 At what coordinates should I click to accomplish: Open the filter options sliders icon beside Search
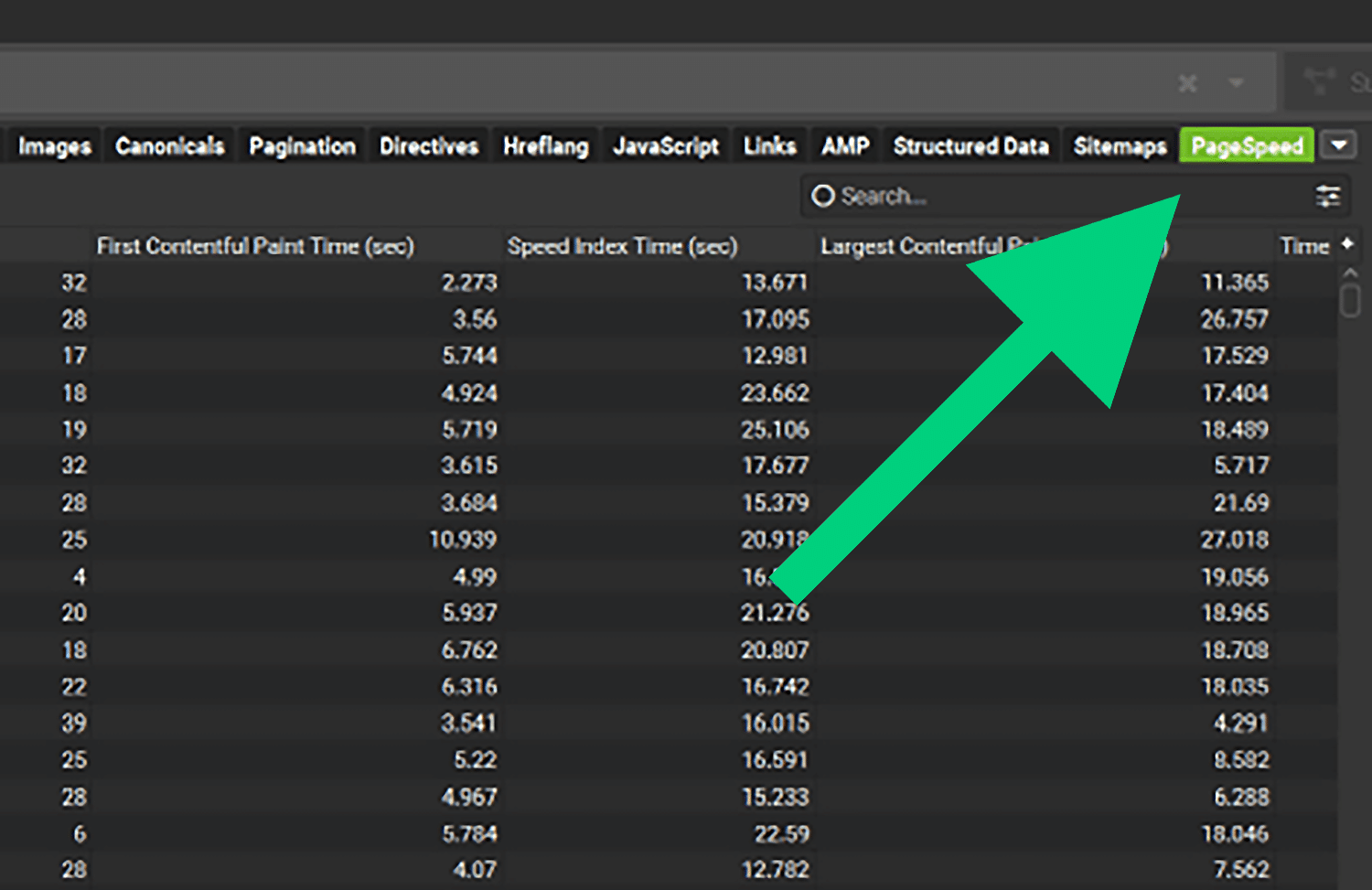pos(1328,196)
